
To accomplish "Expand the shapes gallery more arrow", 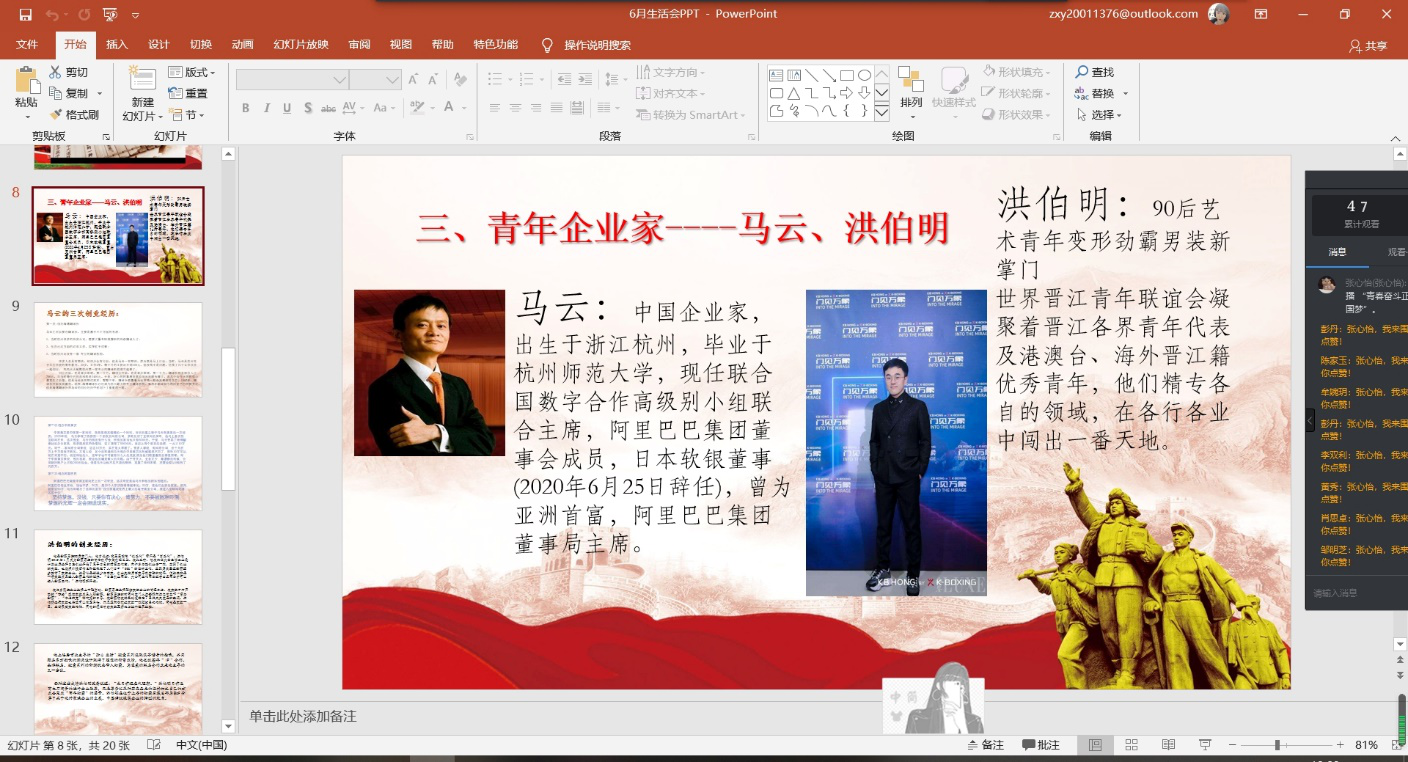I will (882, 112).
